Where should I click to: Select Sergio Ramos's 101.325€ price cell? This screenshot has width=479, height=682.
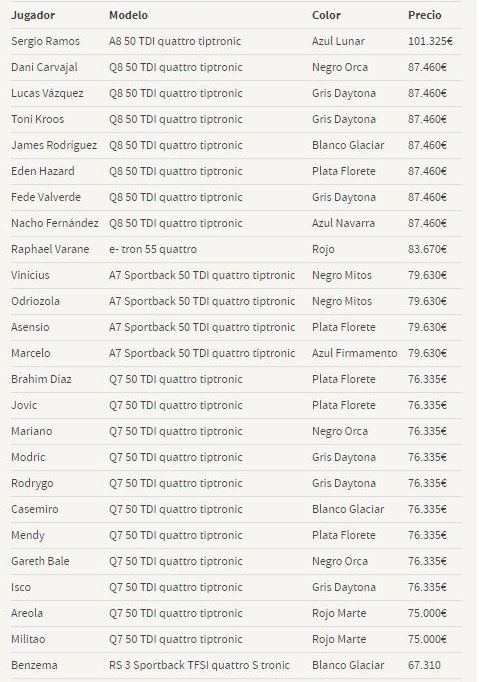[x=430, y=41]
